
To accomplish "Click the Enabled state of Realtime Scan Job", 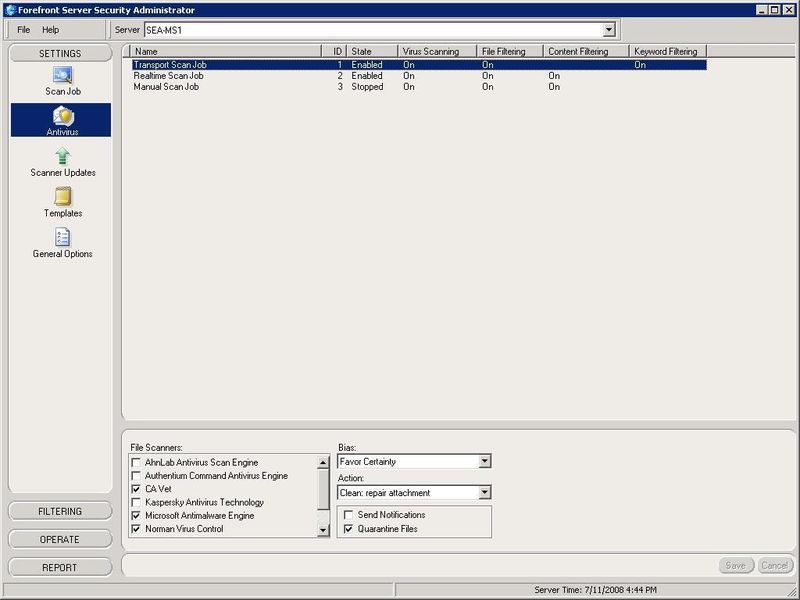I will tap(367, 76).
